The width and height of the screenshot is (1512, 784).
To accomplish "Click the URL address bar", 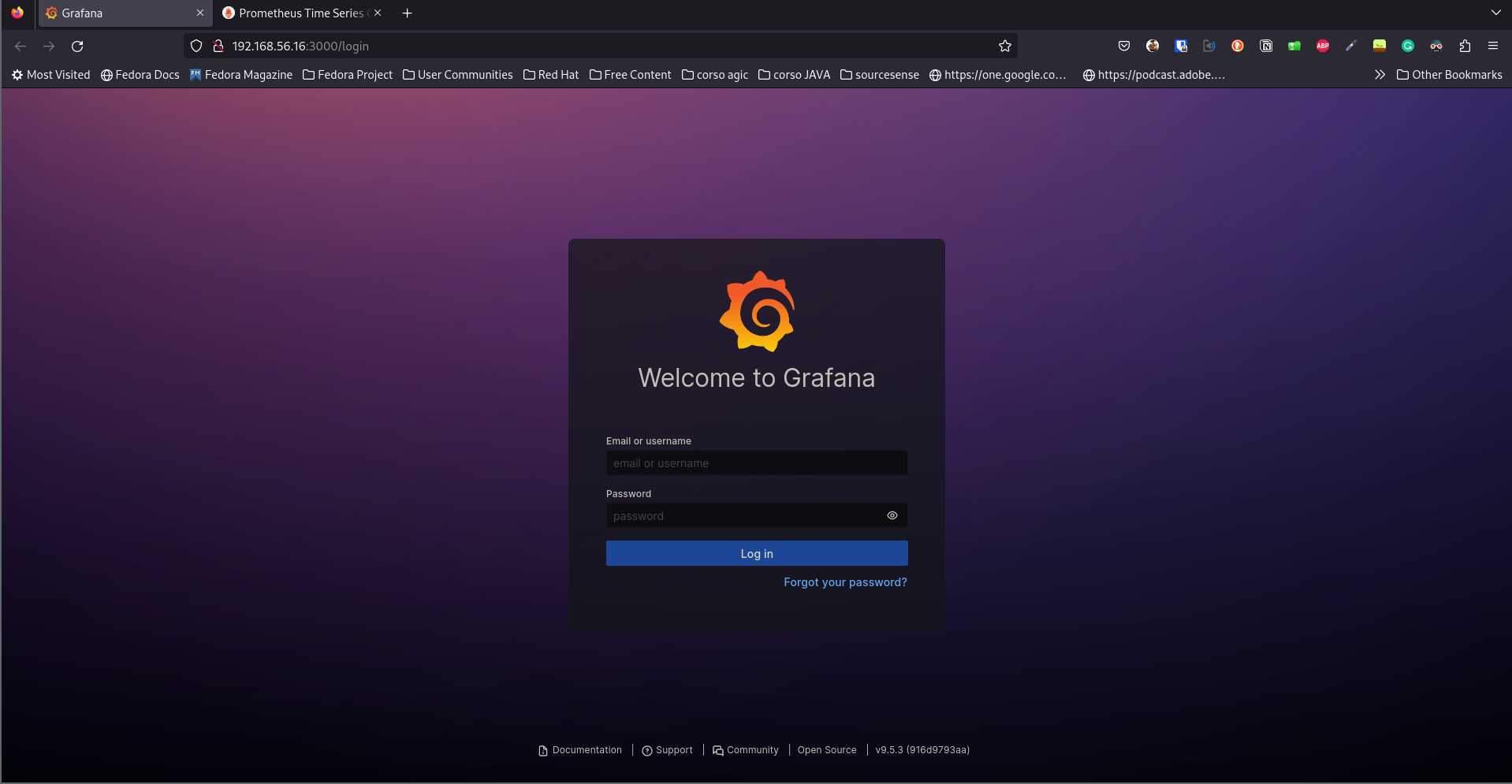I will 599,46.
